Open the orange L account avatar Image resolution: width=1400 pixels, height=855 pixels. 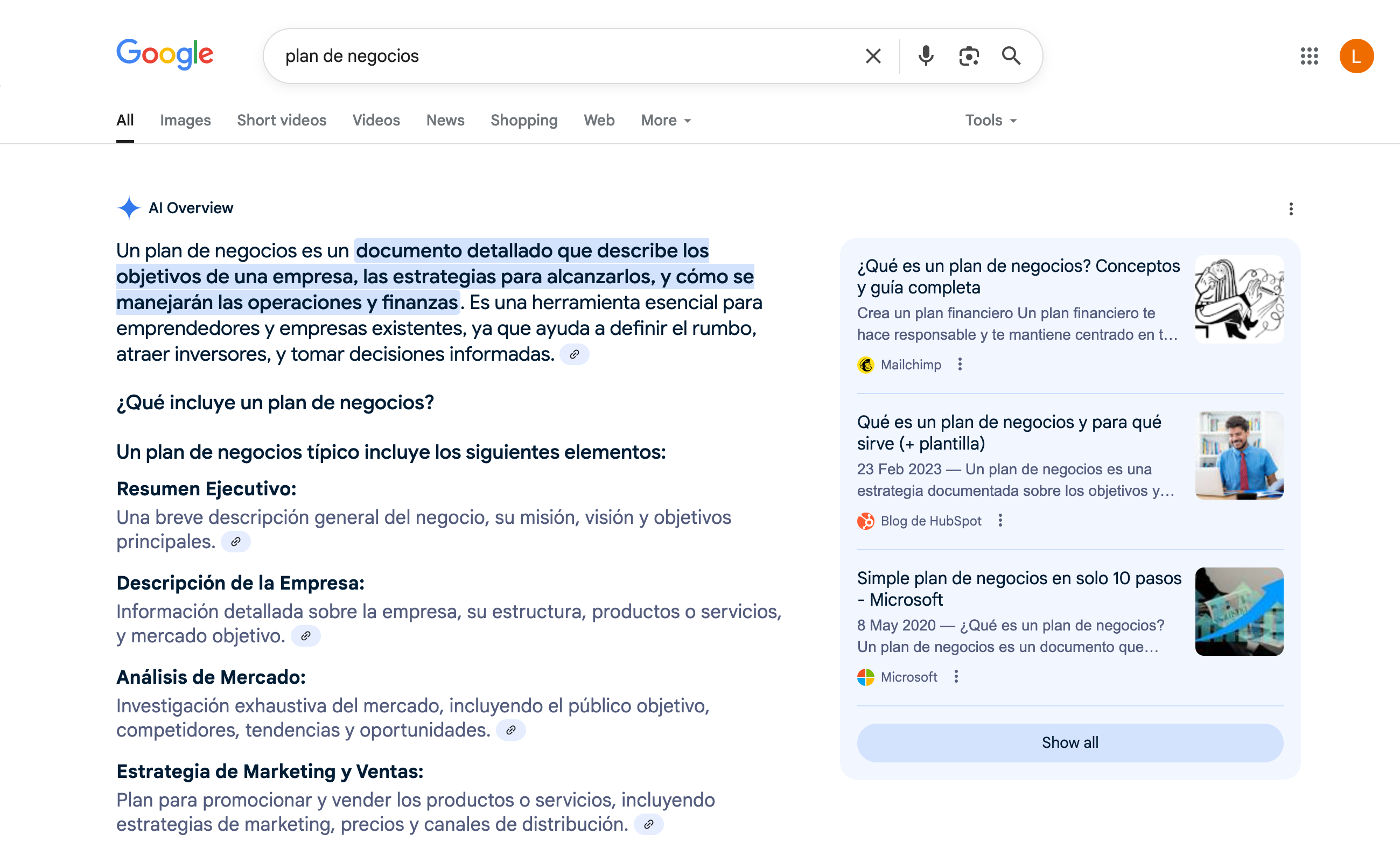1356,55
